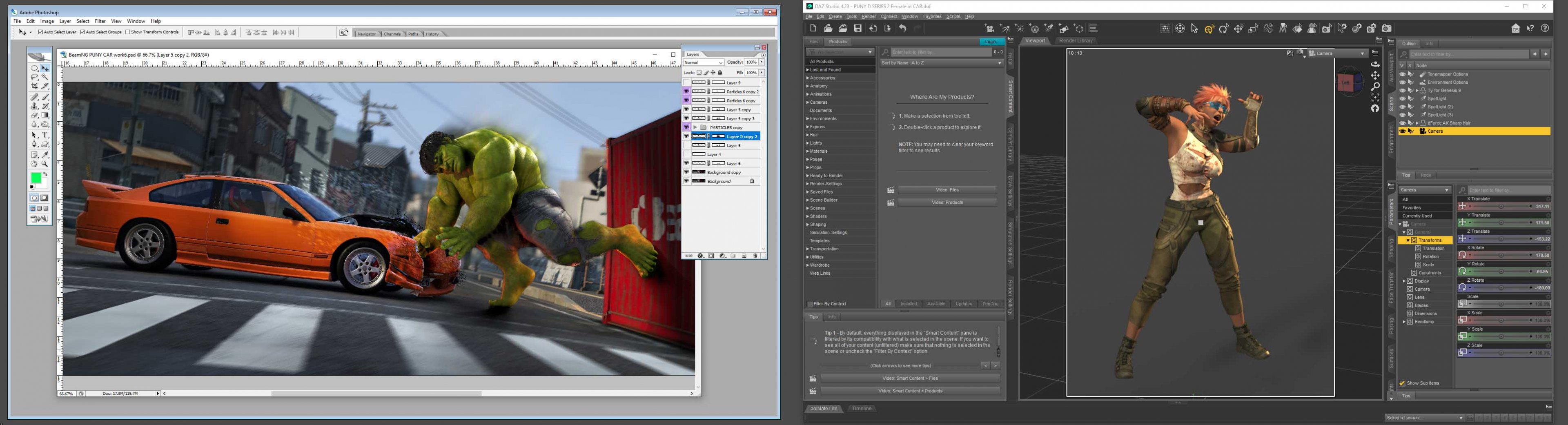Open Photoshop Filter menu
This screenshot has width=1568, height=425.
pos(100,21)
